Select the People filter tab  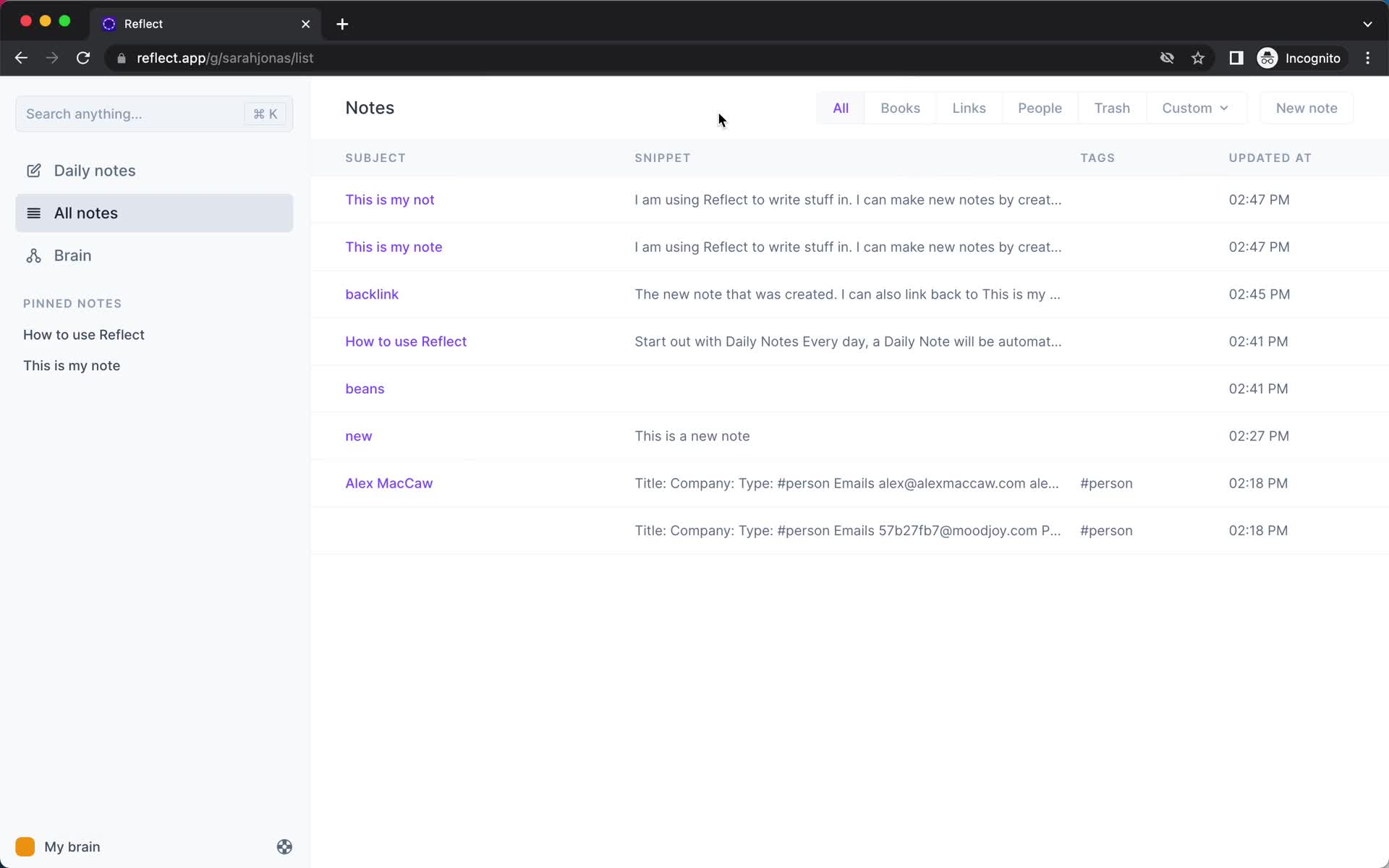point(1040,108)
